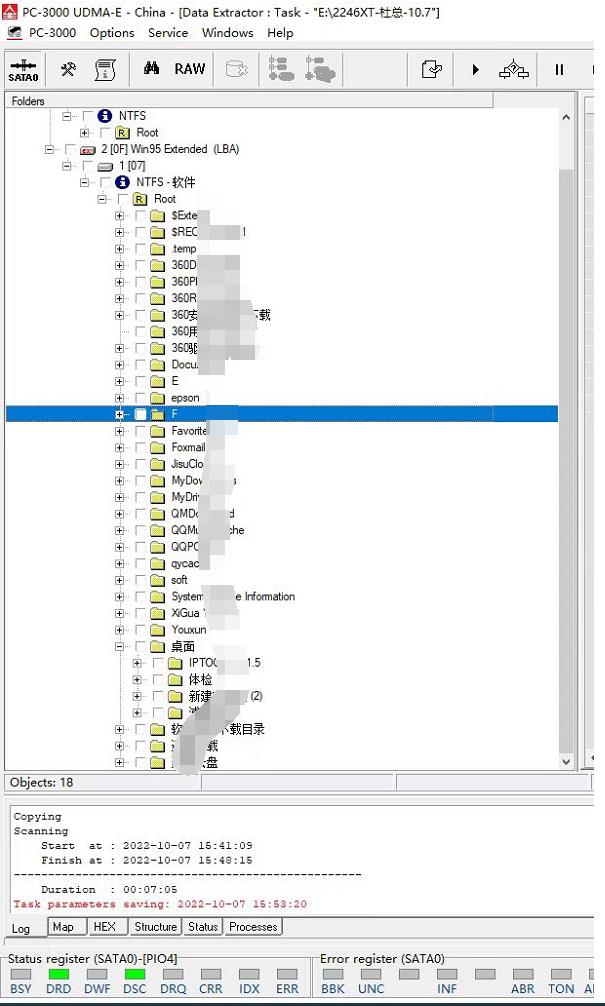Click the Win95 Extended partition icon
Screen dimensions: 605x1006
(88, 149)
